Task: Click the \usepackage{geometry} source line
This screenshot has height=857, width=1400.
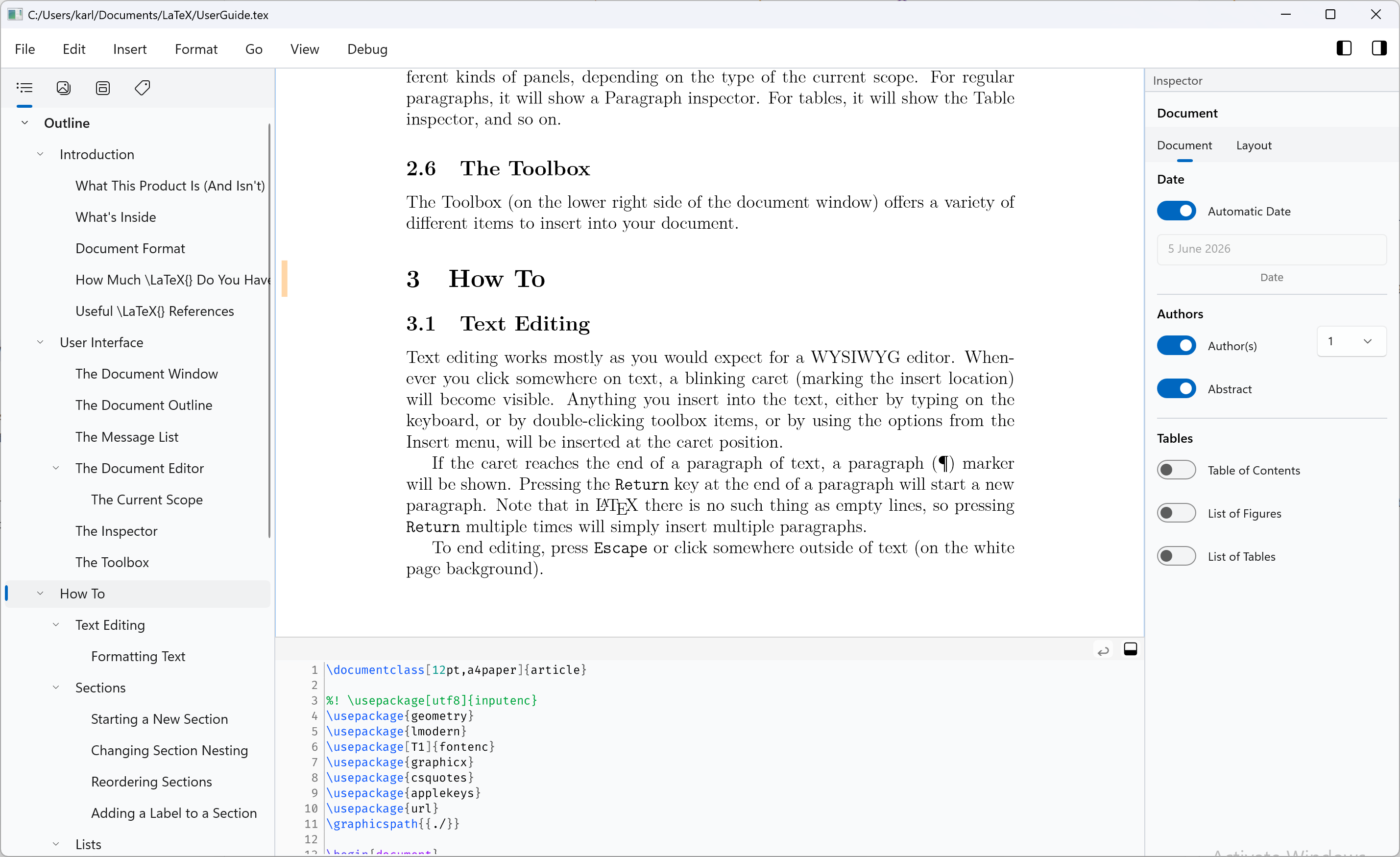Action: (x=399, y=715)
